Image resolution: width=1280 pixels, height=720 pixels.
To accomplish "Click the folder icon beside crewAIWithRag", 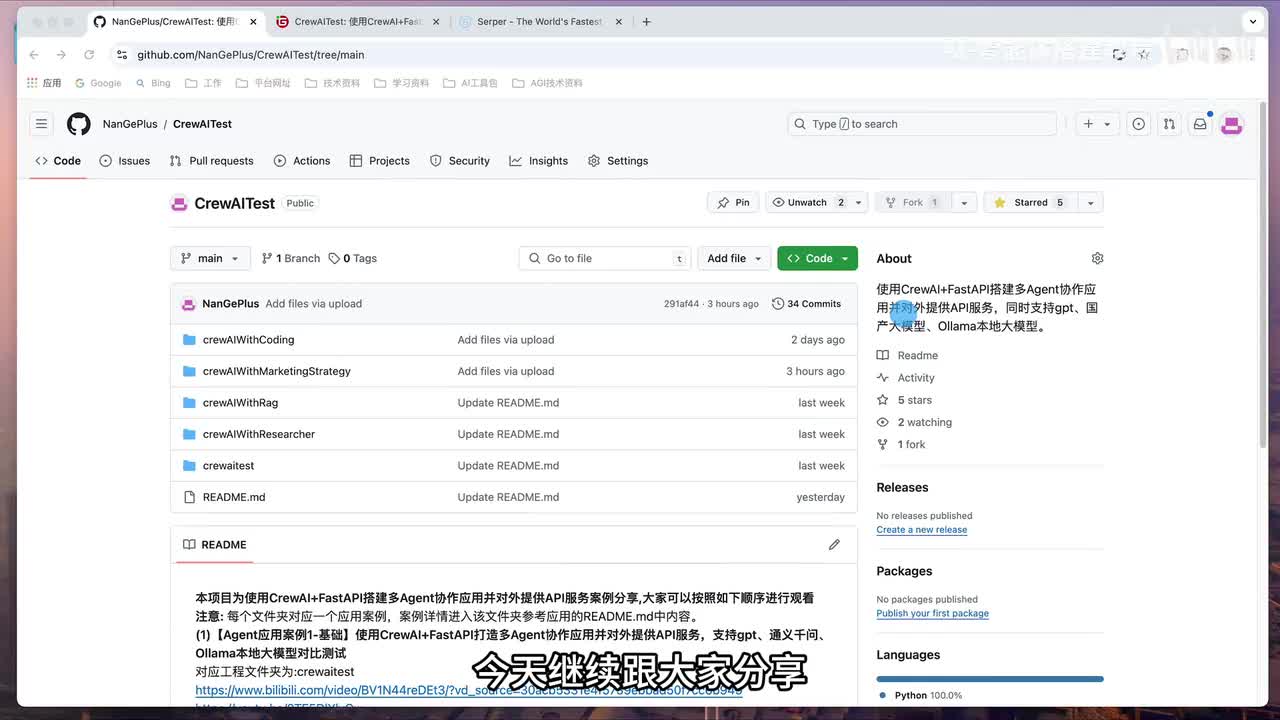I will pos(190,403).
